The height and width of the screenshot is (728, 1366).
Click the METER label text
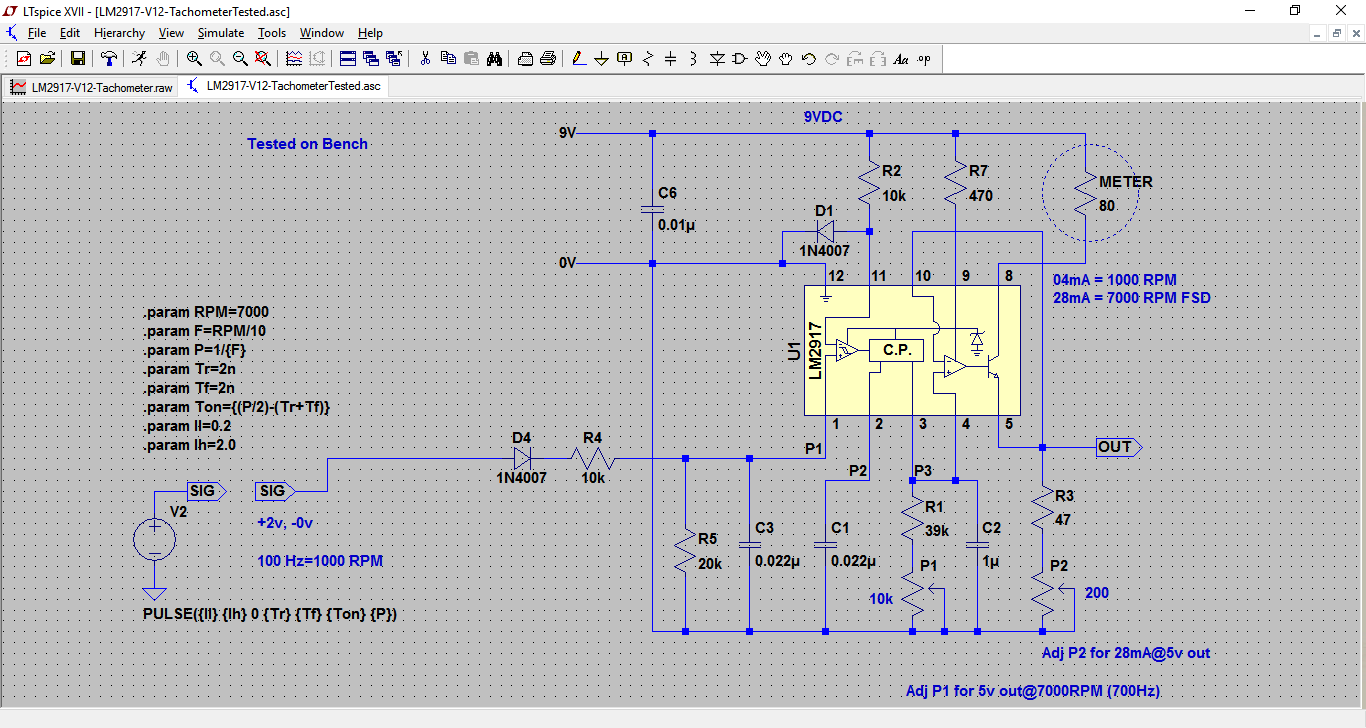click(1126, 182)
